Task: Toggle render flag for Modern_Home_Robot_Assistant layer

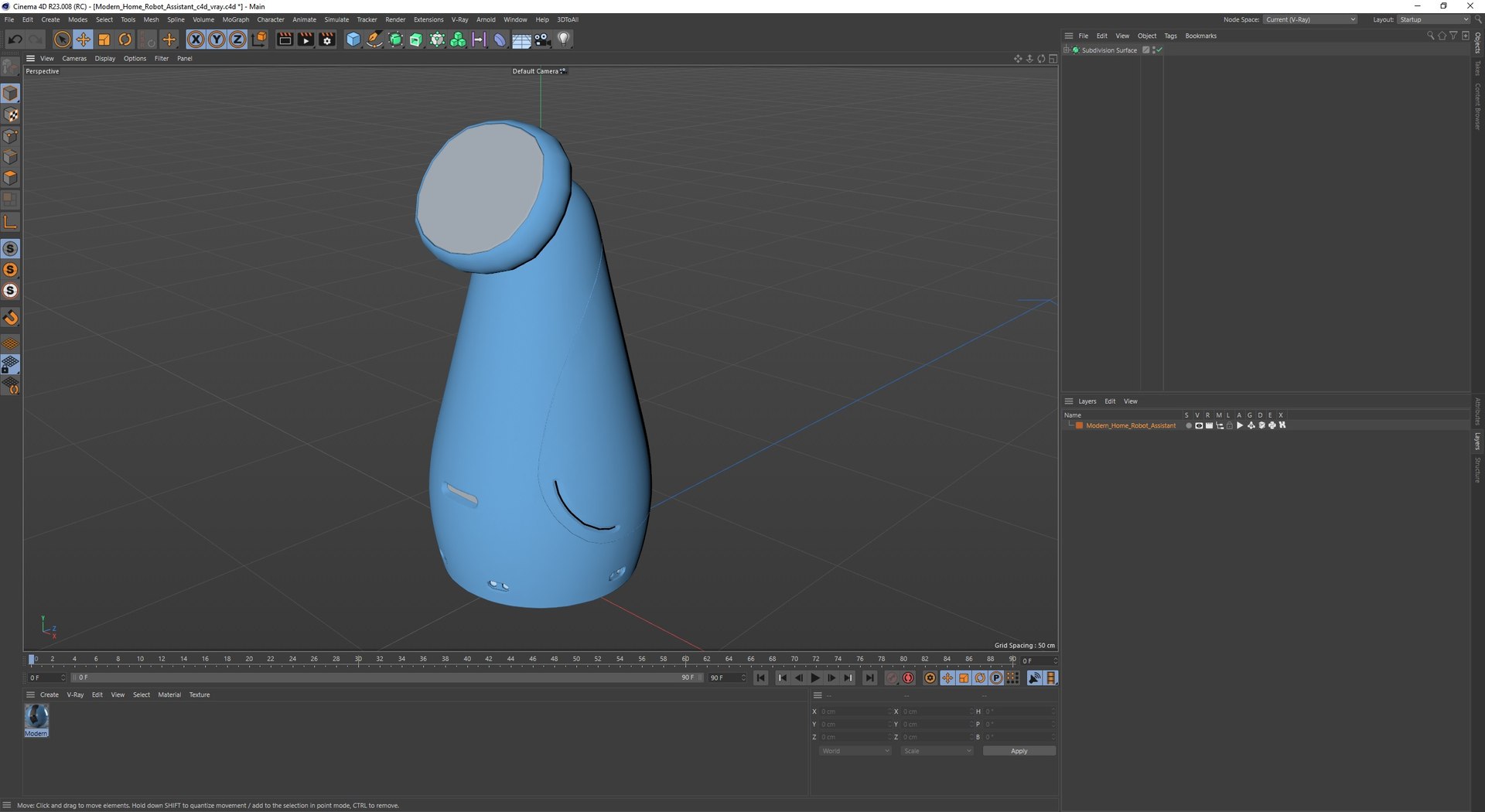Action: tap(1209, 425)
